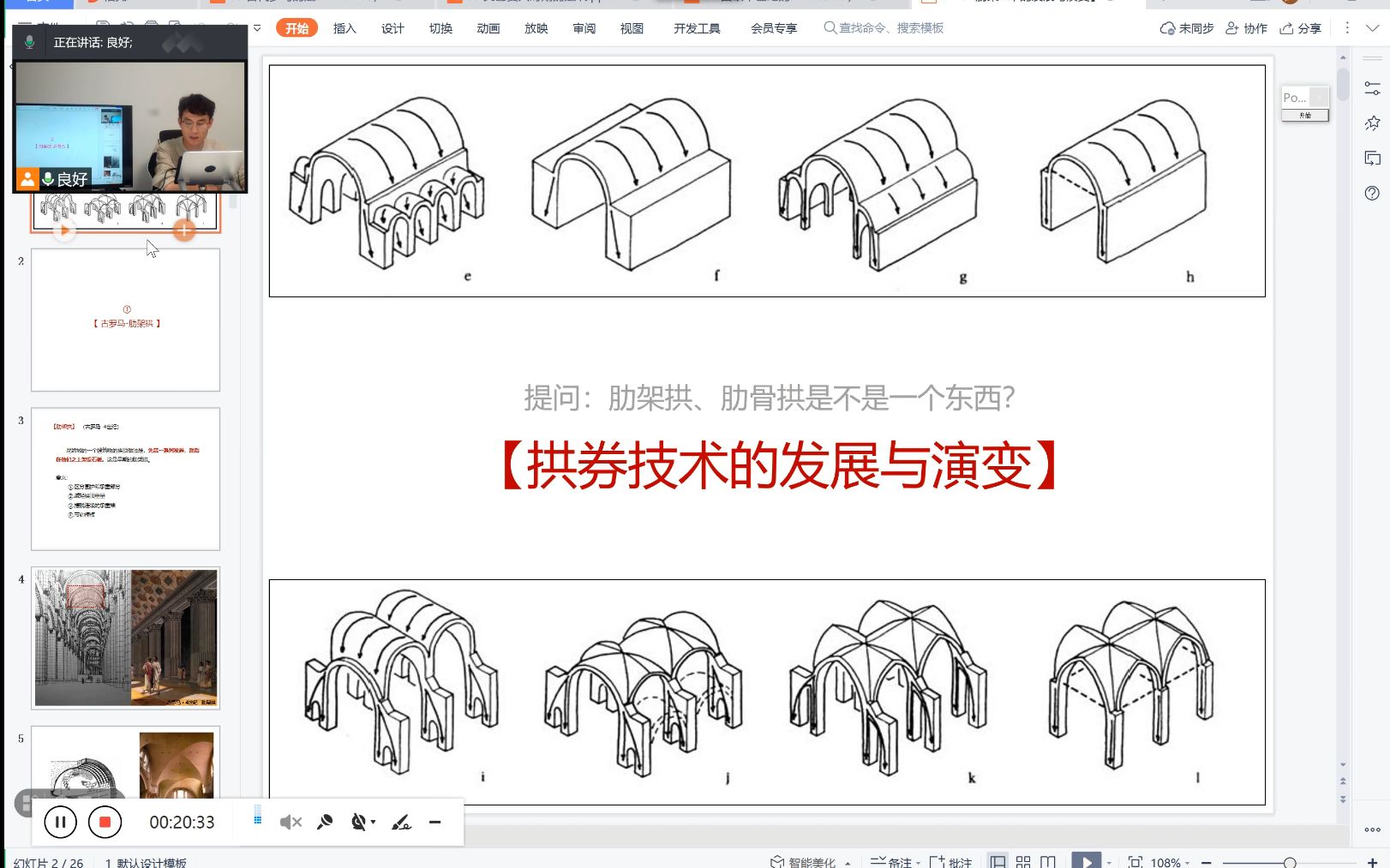Select slide 2 thumbnail with 古罗马-肋架拱
This screenshot has height=868, width=1390.
pos(126,320)
